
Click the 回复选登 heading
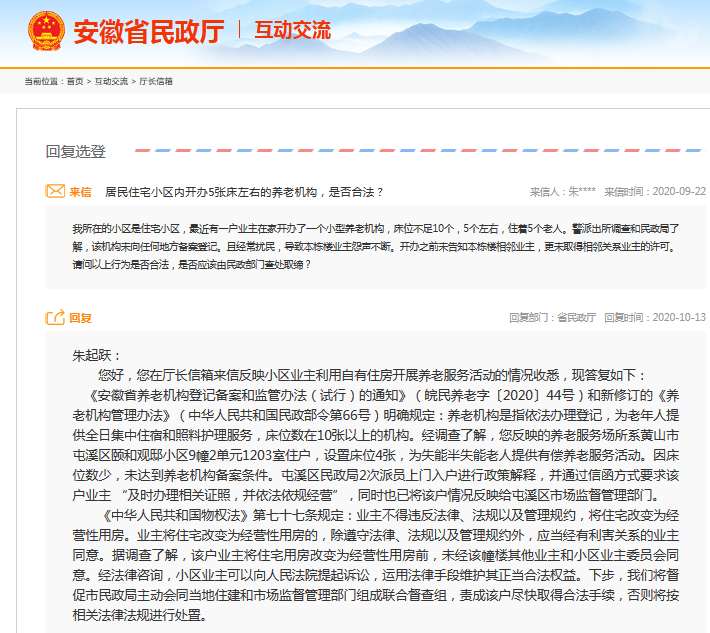click(76, 151)
